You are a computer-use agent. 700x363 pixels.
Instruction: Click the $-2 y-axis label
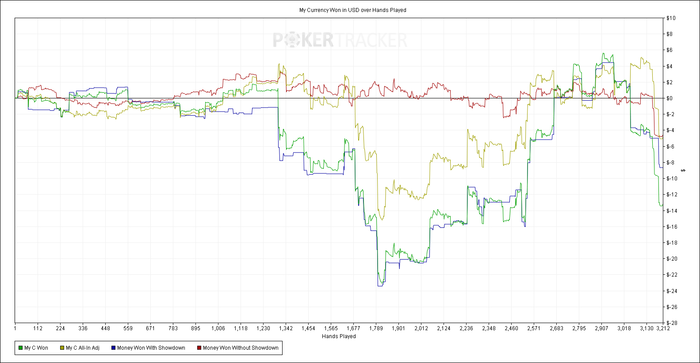point(671,114)
